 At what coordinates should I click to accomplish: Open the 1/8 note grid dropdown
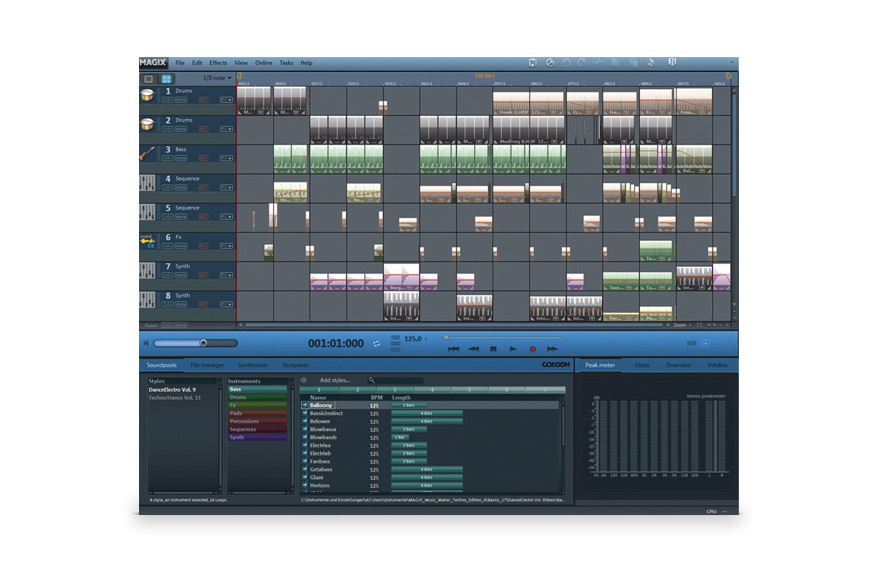click(x=217, y=78)
